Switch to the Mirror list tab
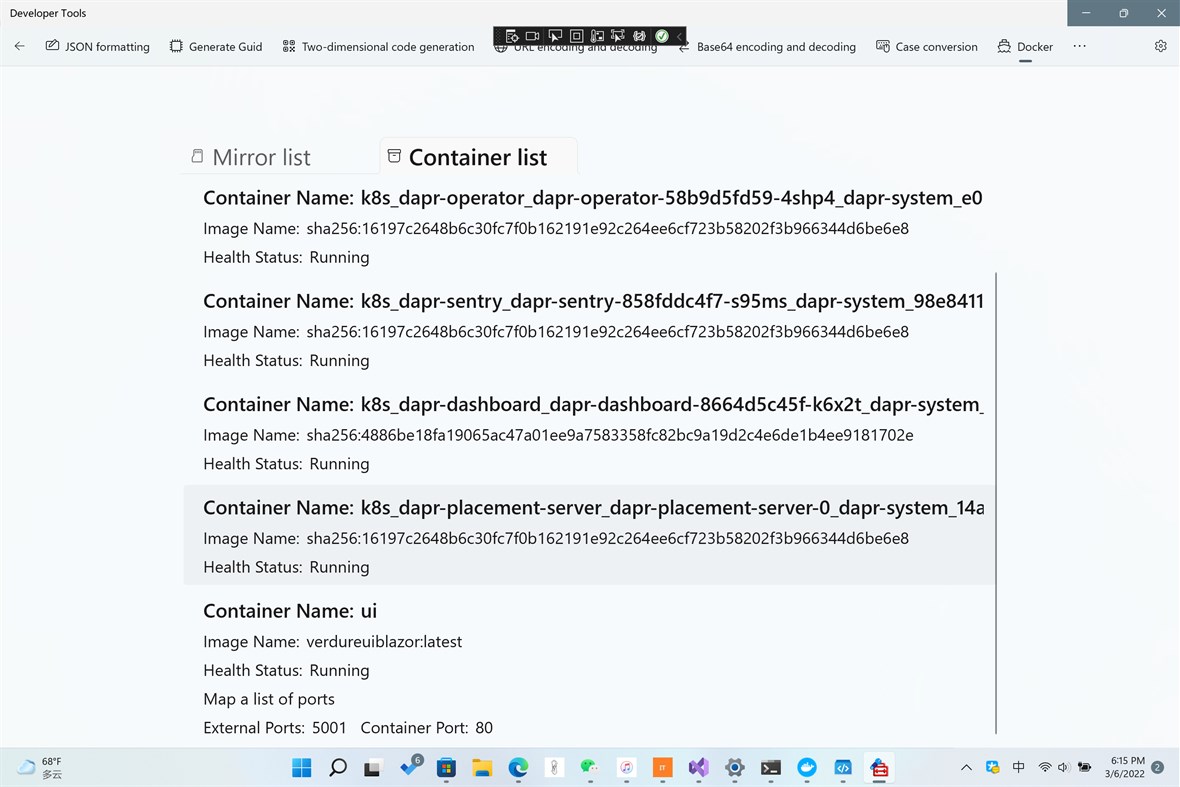Screen dimensions: 1180x787 (251, 156)
